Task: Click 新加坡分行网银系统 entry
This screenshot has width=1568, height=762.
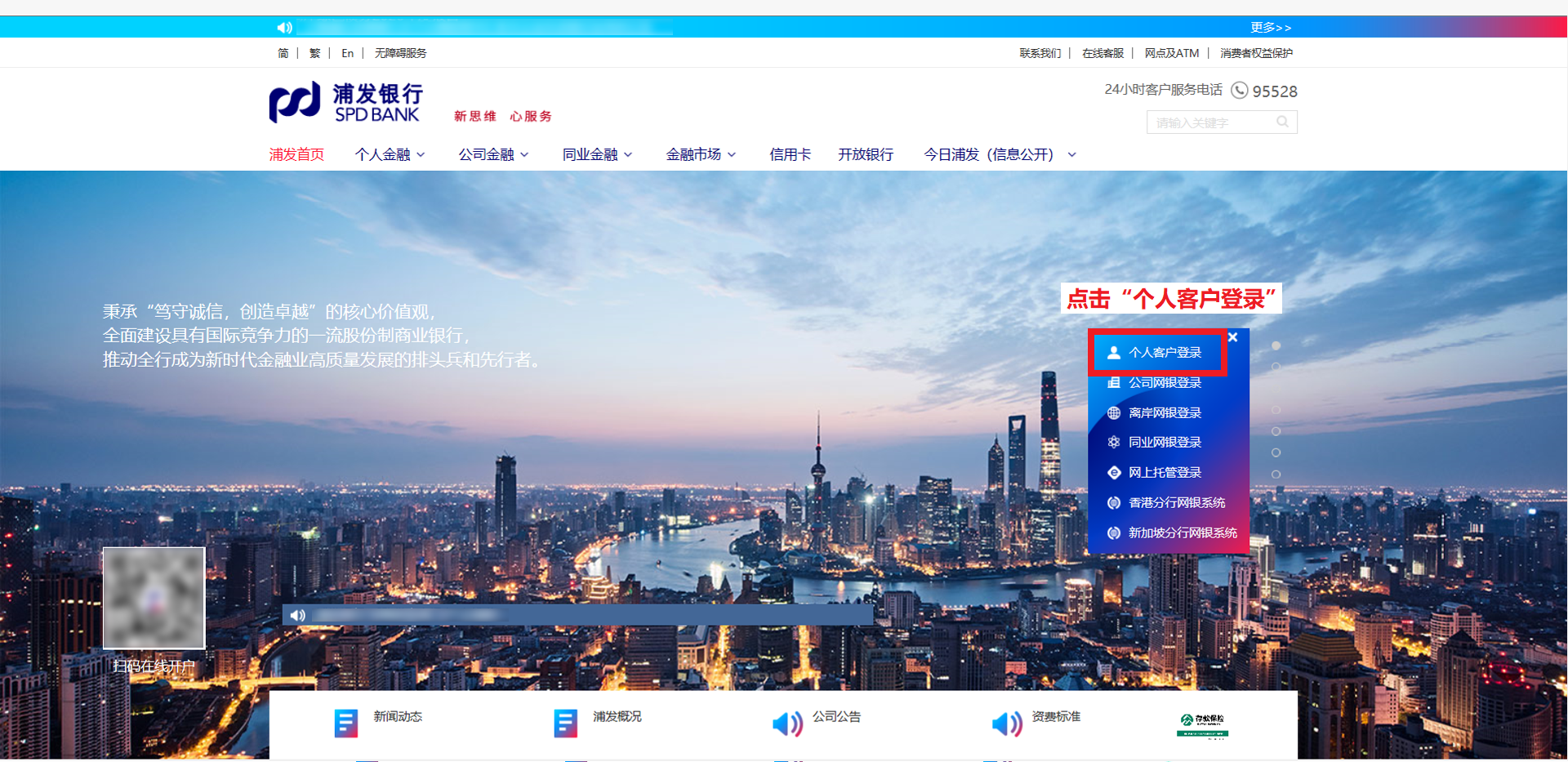Action: (1183, 533)
